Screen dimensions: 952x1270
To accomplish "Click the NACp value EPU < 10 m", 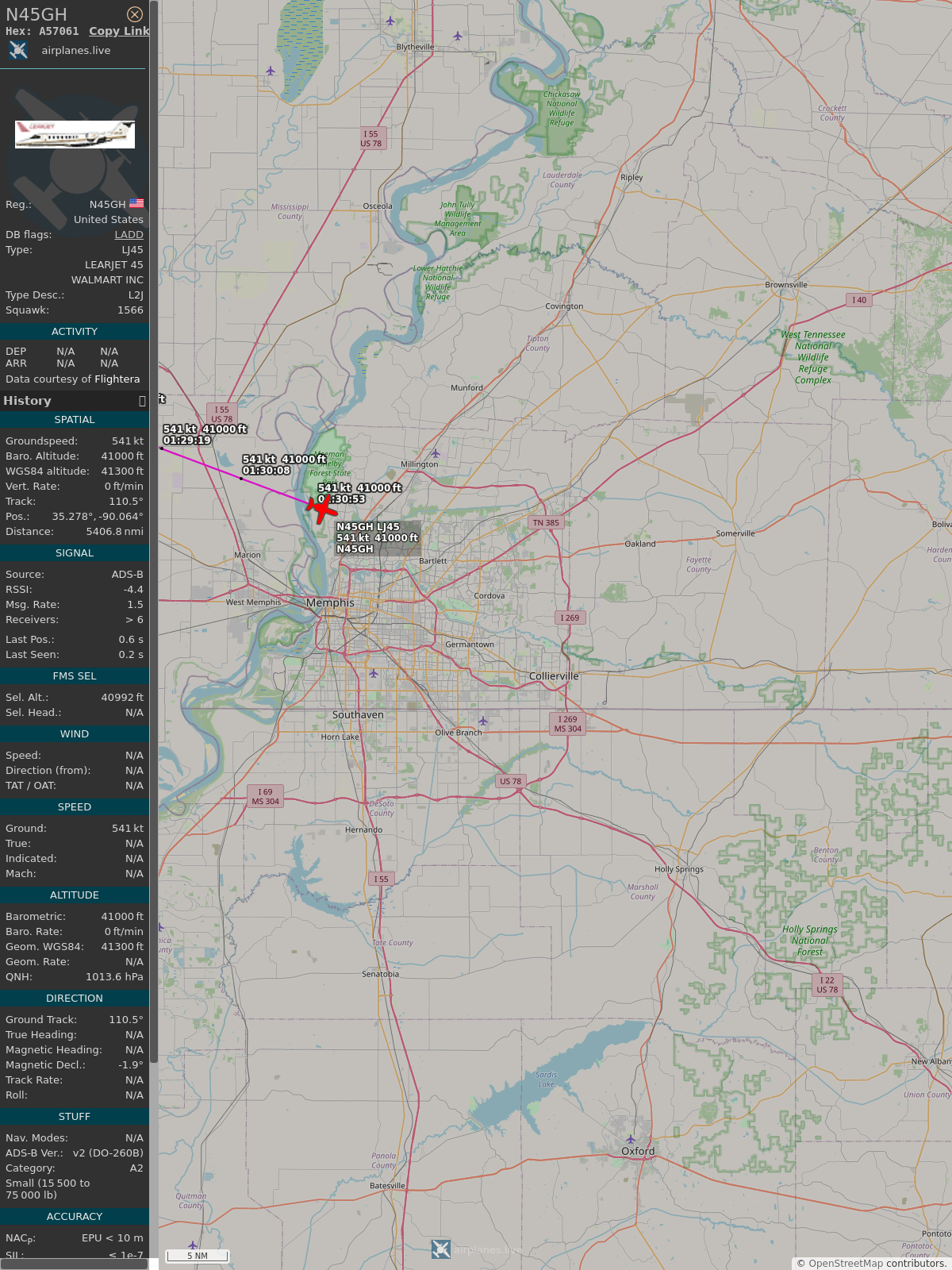I will tap(113, 1238).
